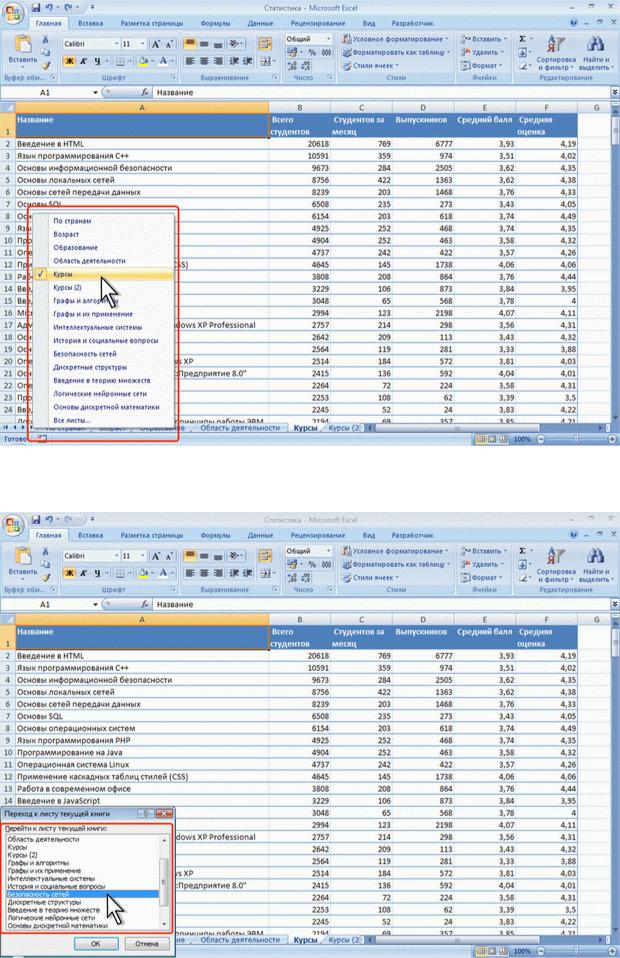Open font size 11 dropdown in popup-menu window
This screenshot has height=958, width=620.
[143, 44]
